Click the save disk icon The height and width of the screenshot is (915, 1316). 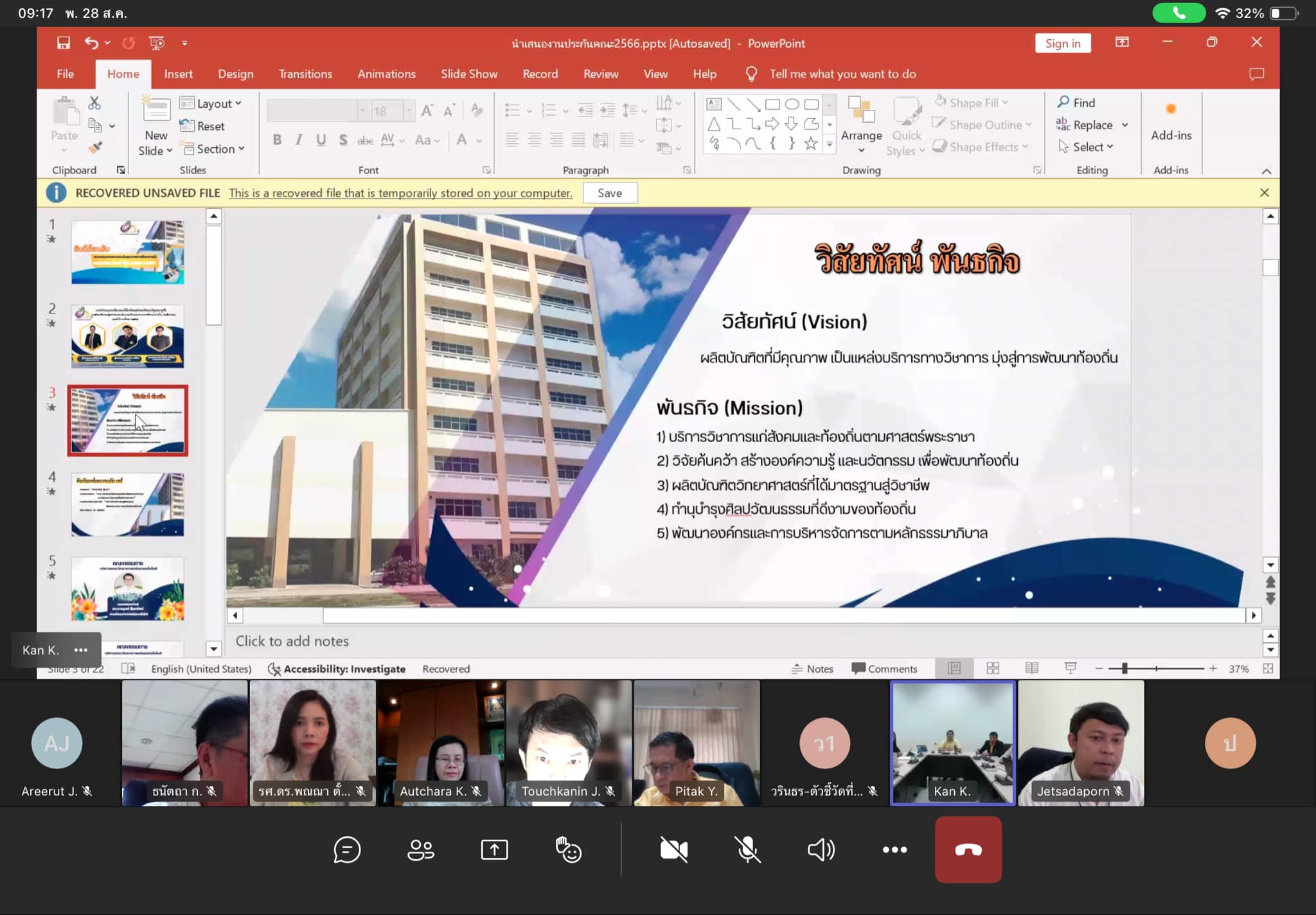tap(63, 43)
